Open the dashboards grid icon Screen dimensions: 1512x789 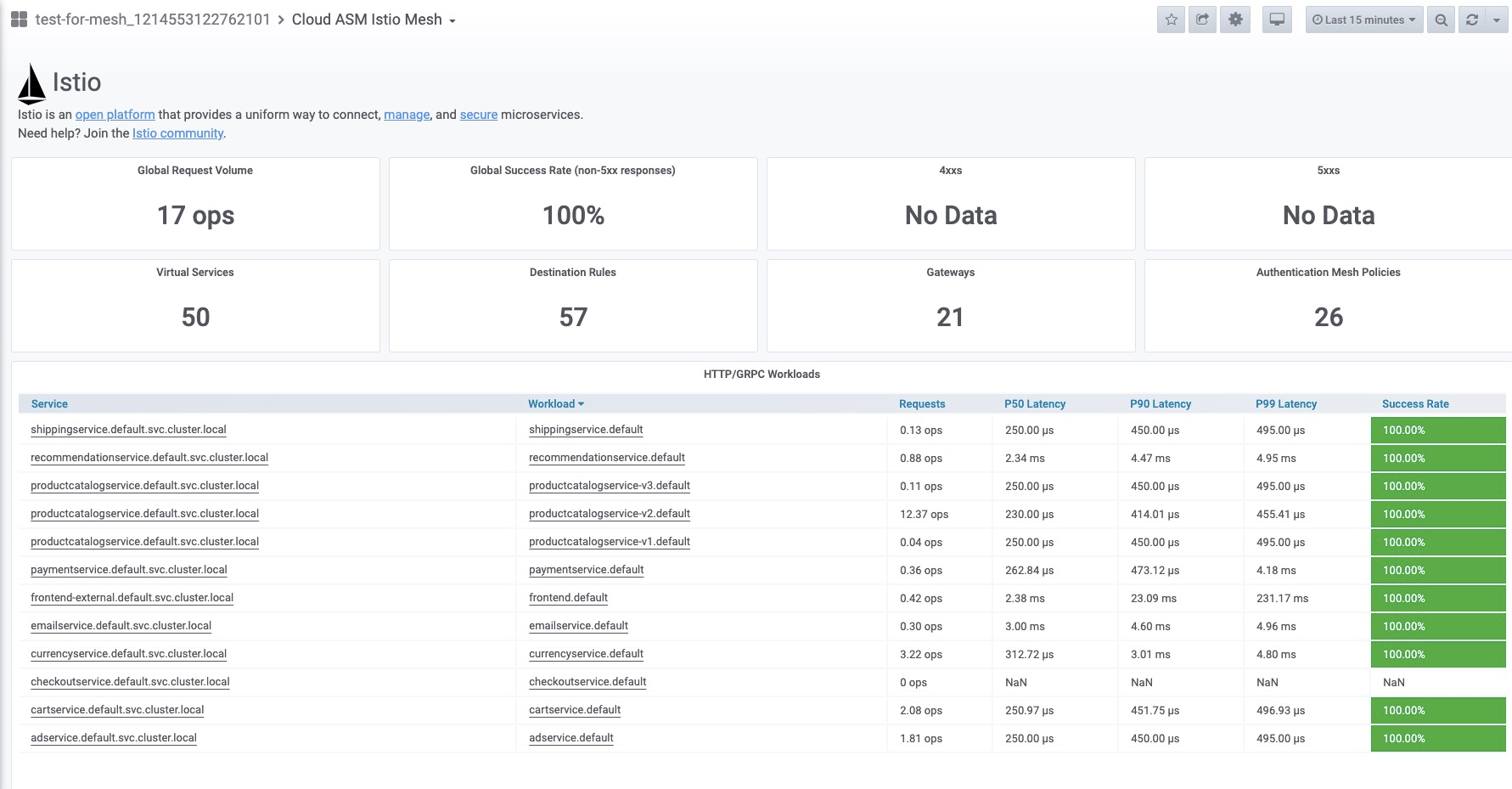[19, 20]
